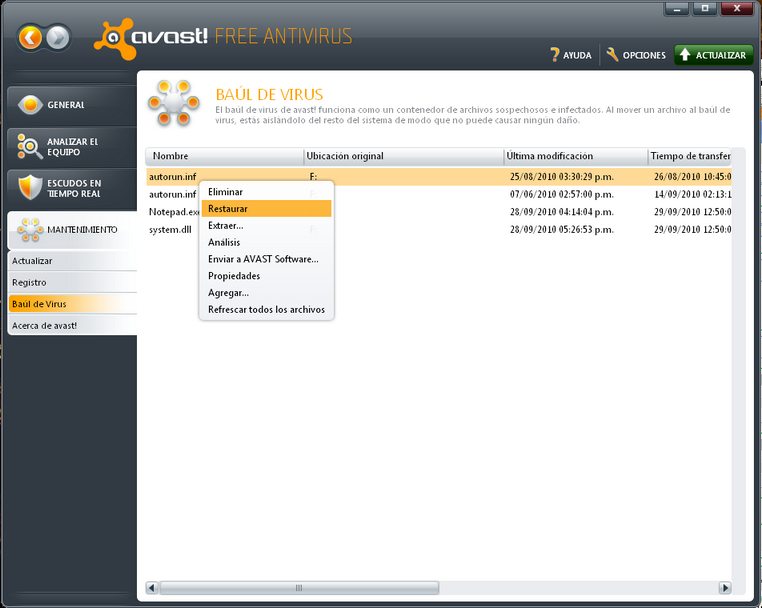Minimize the avast! window
The width and height of the screenshot is (762, 608).
pos(676,8)
